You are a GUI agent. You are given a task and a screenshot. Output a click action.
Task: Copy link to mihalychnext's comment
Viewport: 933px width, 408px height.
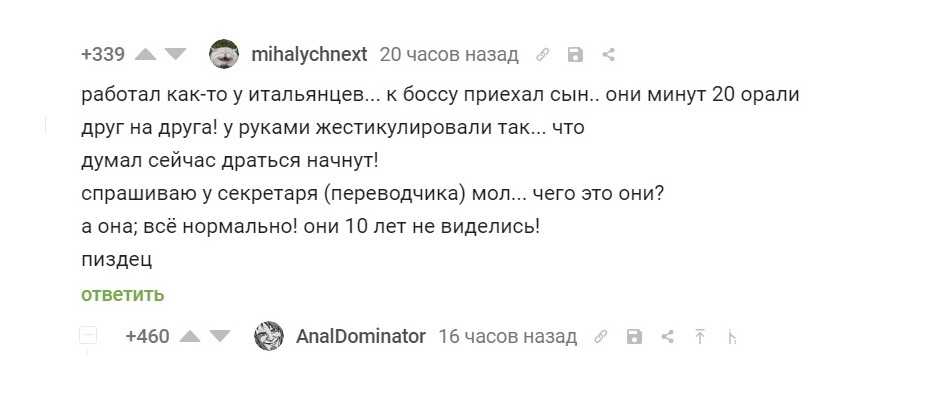click(x=543, y=55)
